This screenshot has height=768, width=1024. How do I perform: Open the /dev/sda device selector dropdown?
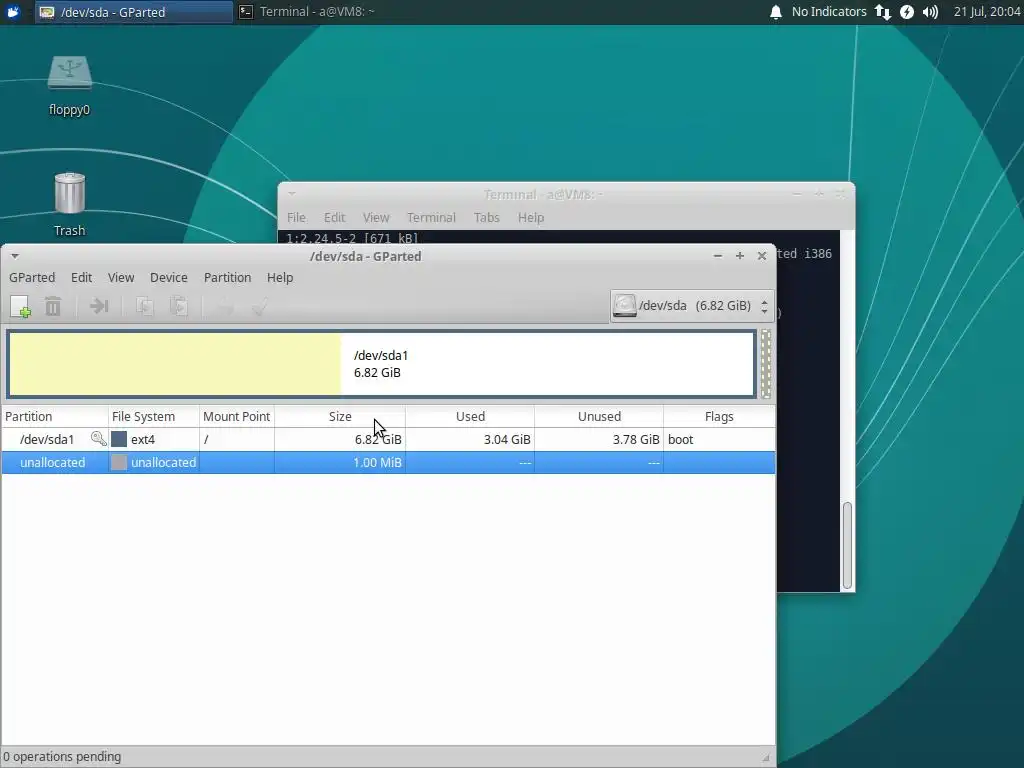coord(692,306)
